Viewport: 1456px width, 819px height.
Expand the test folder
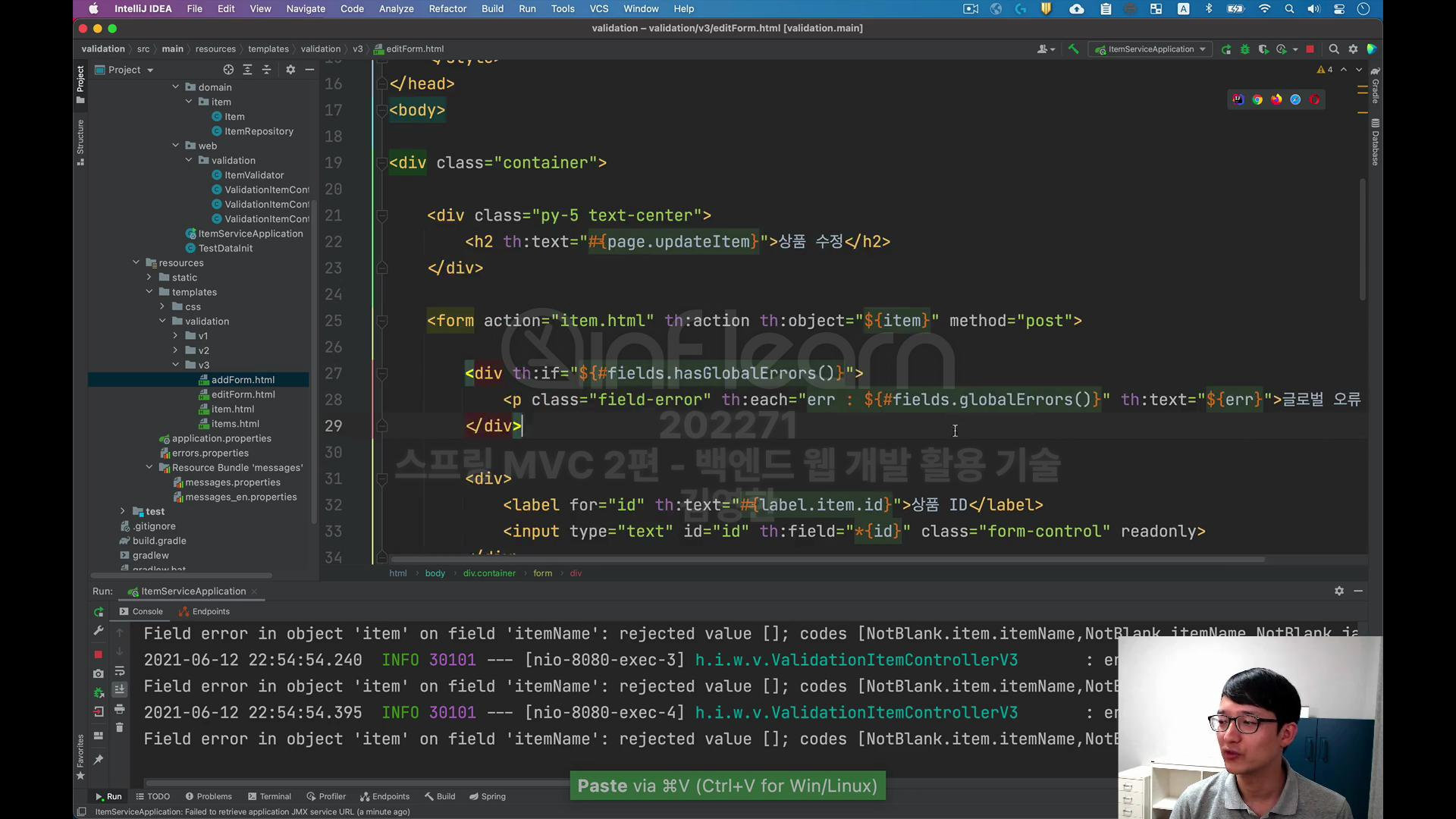[123, 511]
